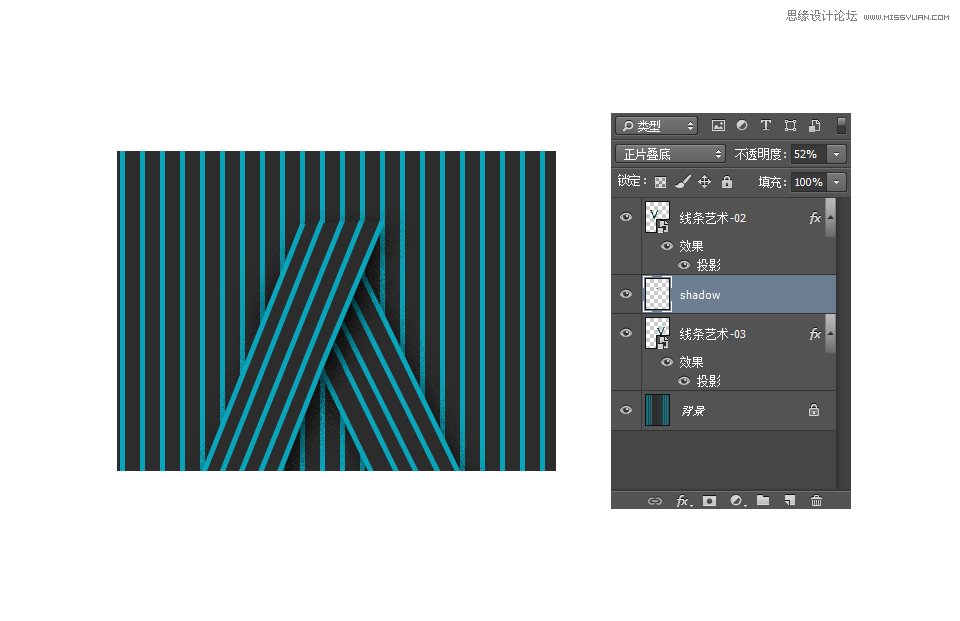Hide the shadow layer using its eye
The width and height of the screenshot is (960, 621).
tap(626, 294)
